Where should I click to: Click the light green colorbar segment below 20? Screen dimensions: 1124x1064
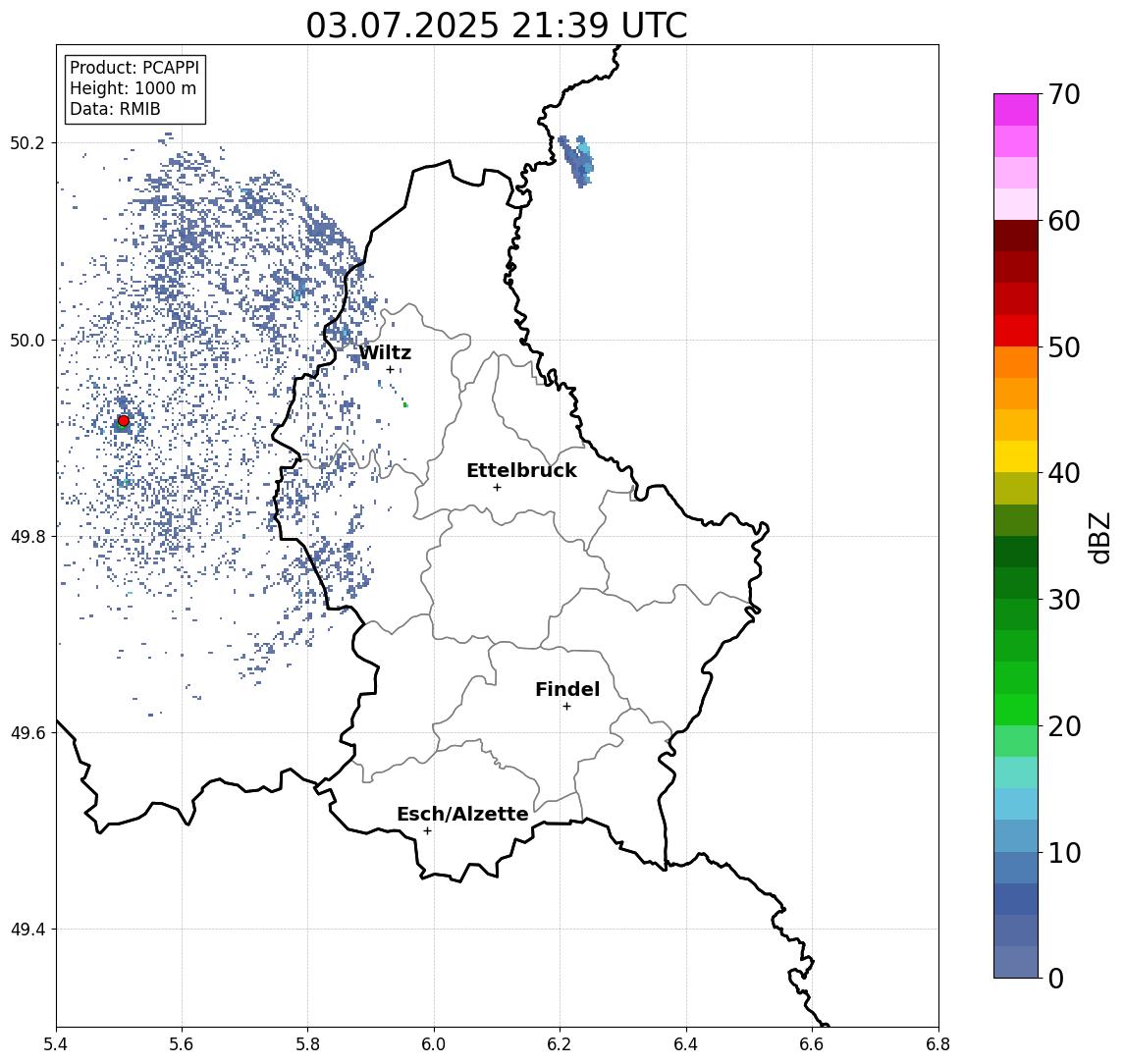pyautogui.click(x=1016, y=741)
